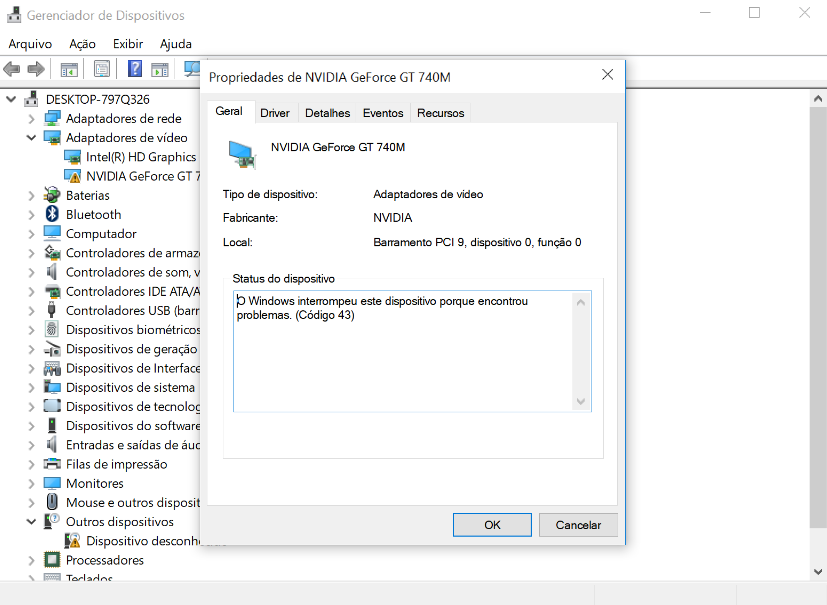Expand the Dispositivos do software branch
The width and height of the screenshot is (827, 605).
[x=32, y=426]
